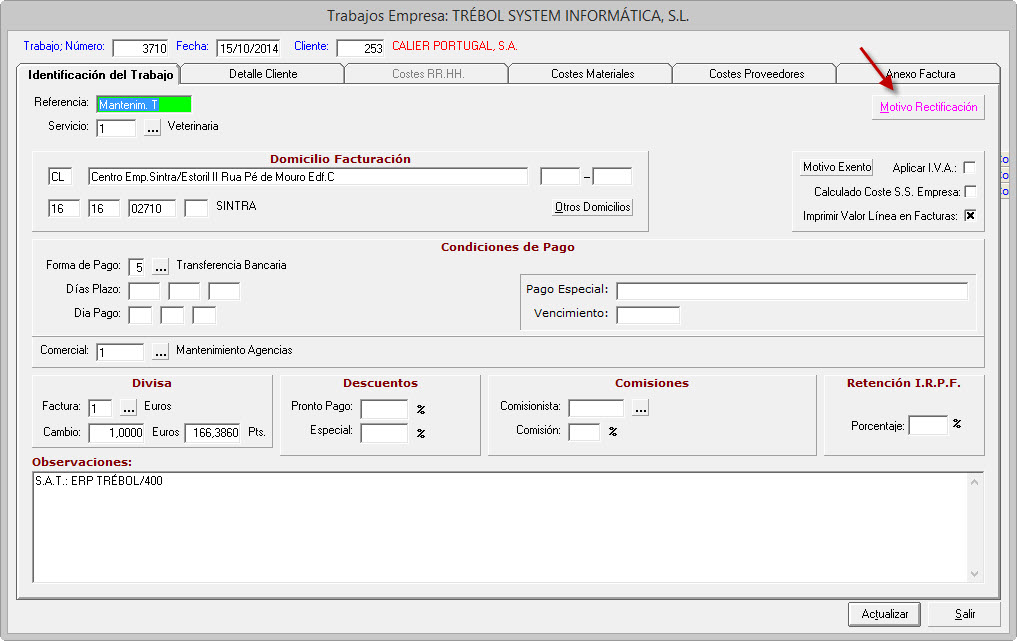Click the Cambio Euros field

point(116,433)
